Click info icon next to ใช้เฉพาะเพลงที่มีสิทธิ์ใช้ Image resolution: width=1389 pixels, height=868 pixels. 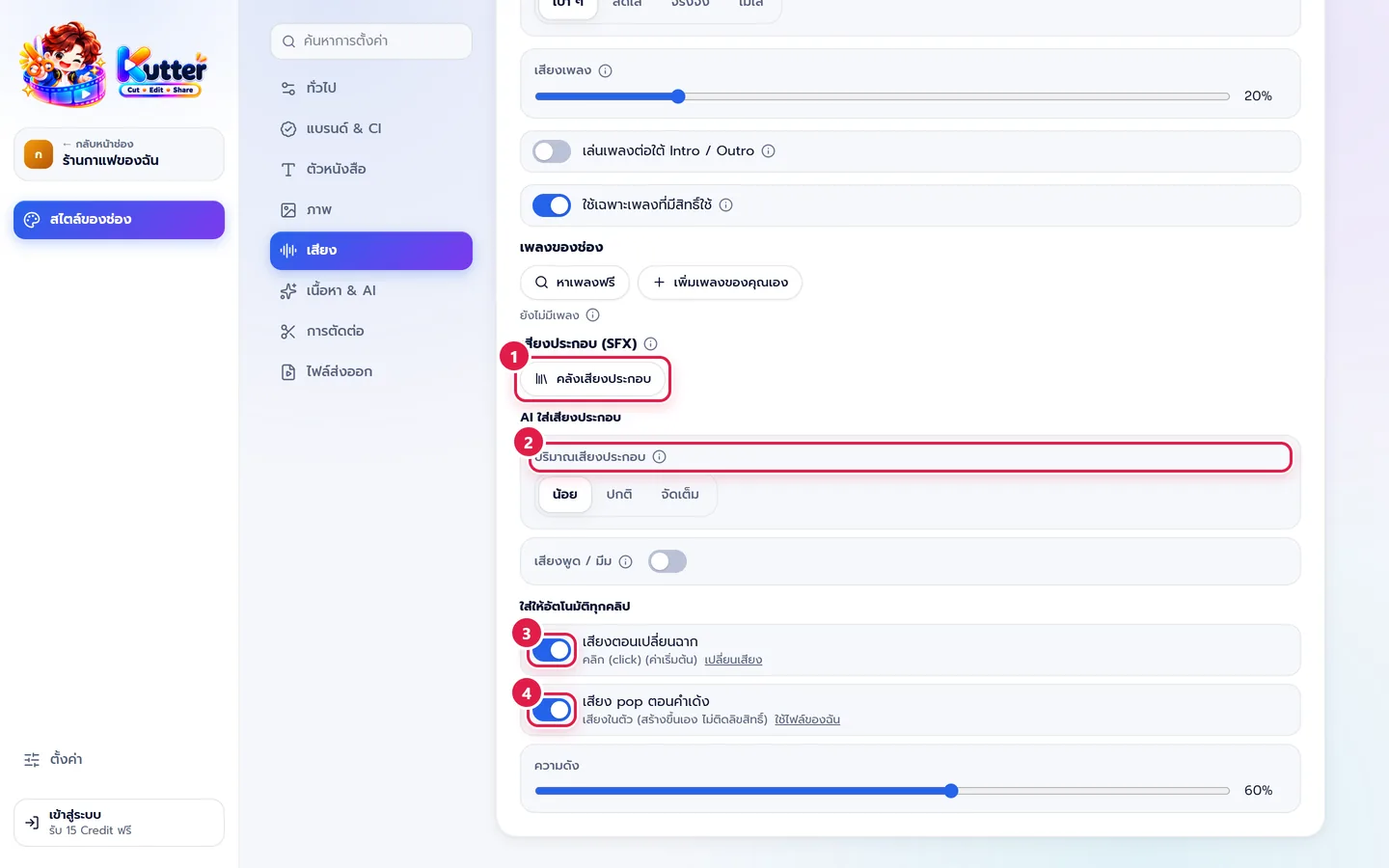[726, 204]
